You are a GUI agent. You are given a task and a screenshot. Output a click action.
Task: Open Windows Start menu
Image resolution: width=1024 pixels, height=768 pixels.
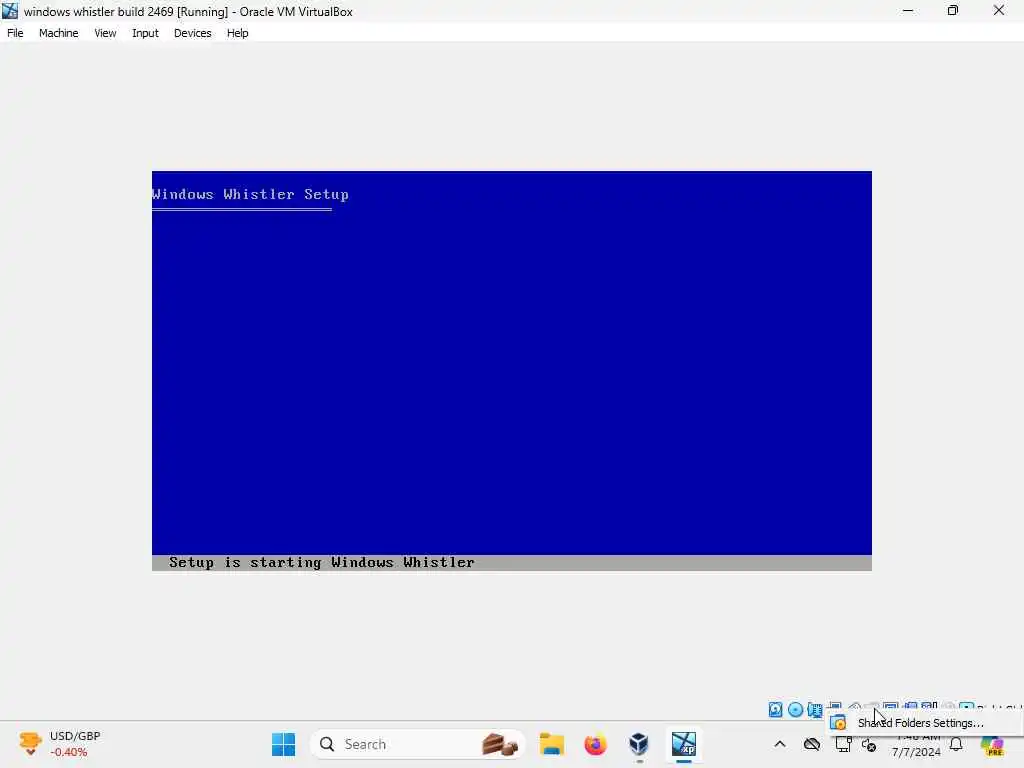coord(283,744)
